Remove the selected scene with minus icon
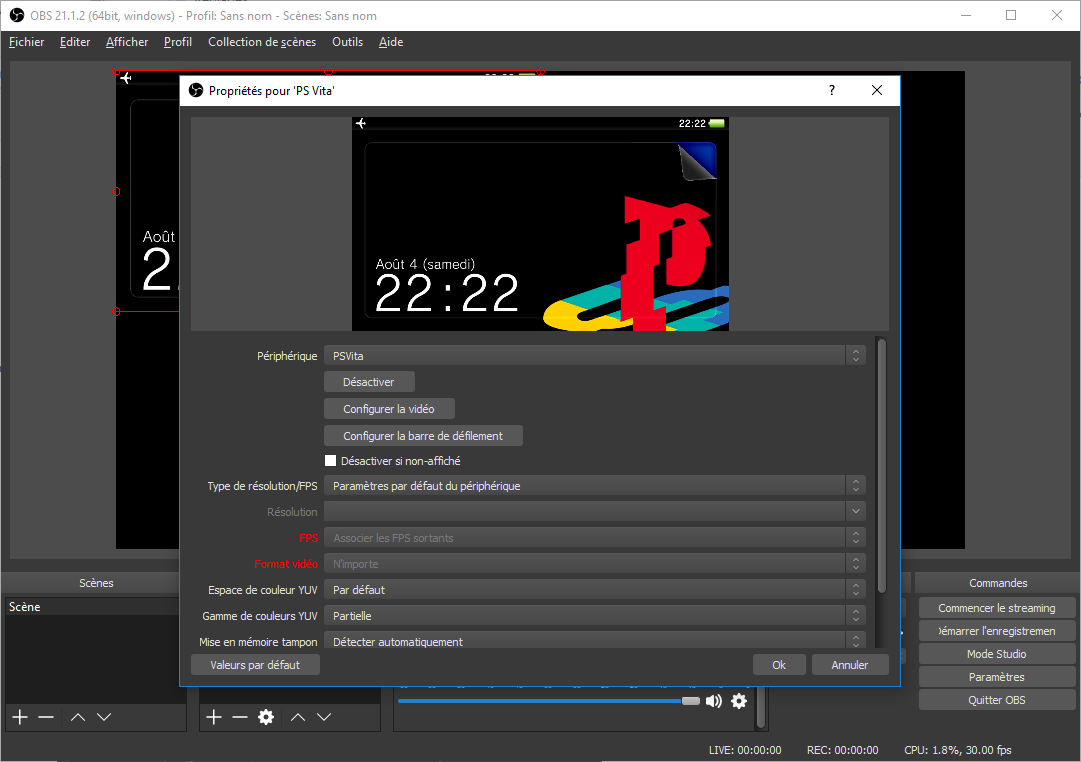Image resolution: width=1081 pixels, height=762 pixels. pos(46,717)
